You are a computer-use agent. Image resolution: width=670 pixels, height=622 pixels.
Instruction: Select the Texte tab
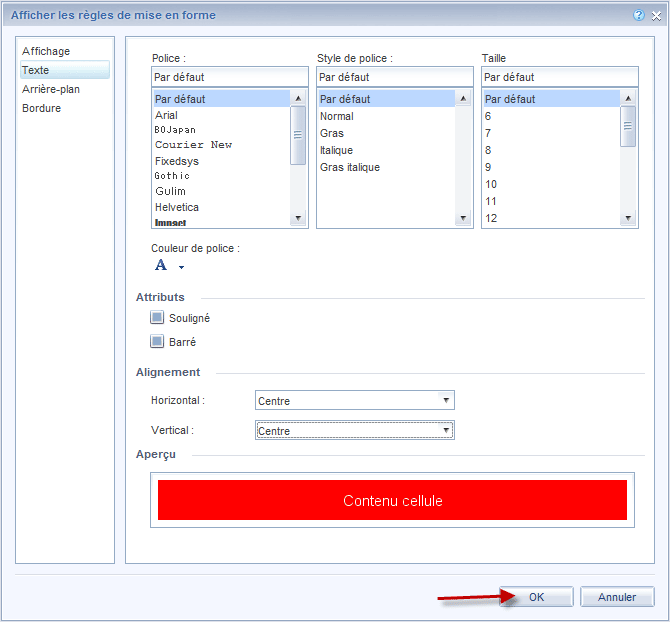(65, 70)
